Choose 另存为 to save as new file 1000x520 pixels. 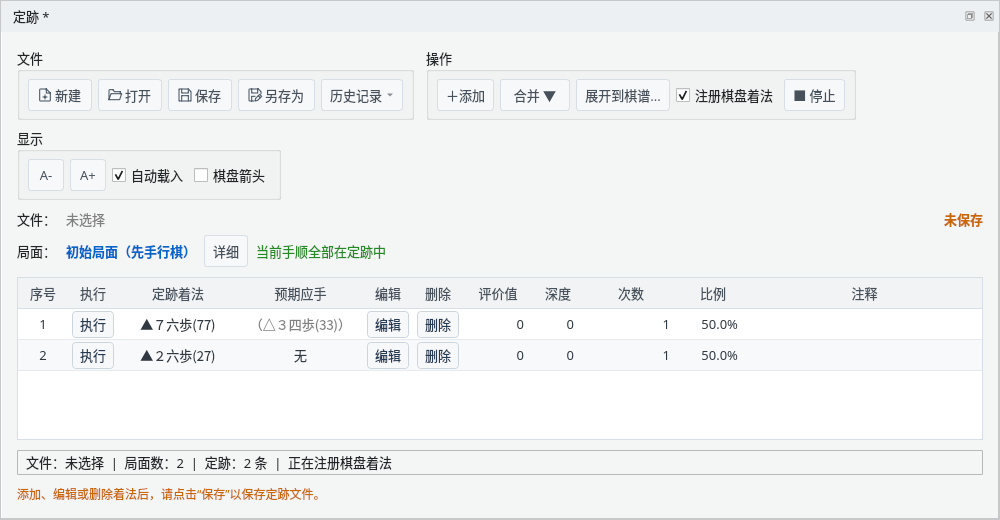(x=276, y=96)
